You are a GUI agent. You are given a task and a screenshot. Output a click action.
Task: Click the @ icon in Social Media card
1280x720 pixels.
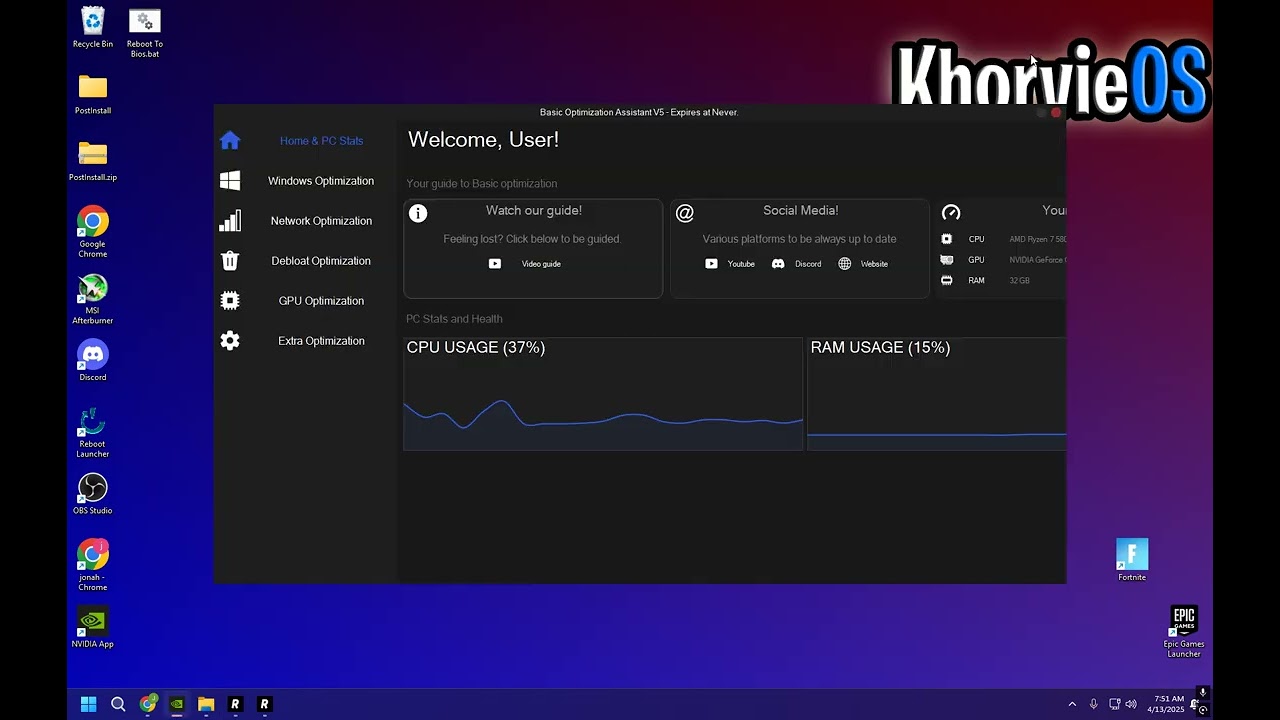point(685,213)
